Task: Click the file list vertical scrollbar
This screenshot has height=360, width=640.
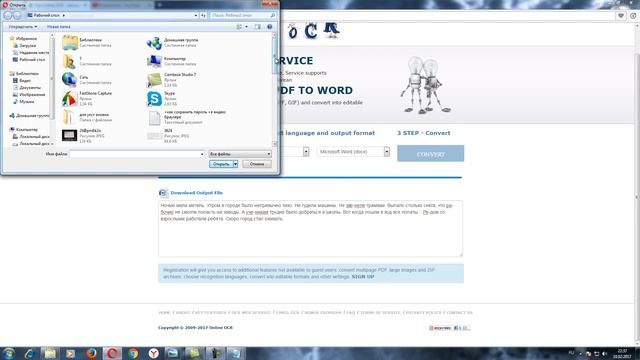Action: pos(275,90)
